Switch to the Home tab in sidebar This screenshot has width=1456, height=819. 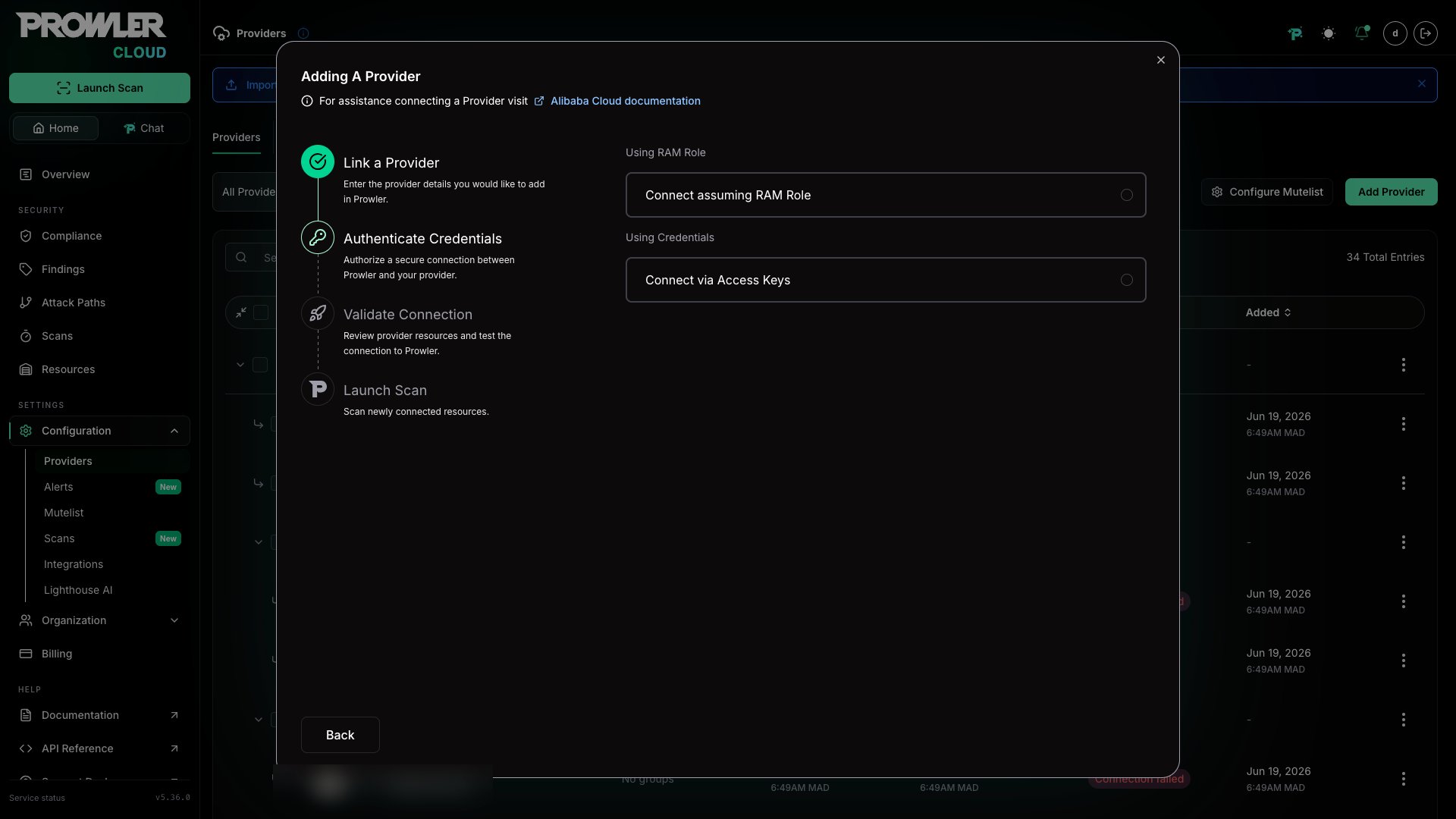coord(55,128)
